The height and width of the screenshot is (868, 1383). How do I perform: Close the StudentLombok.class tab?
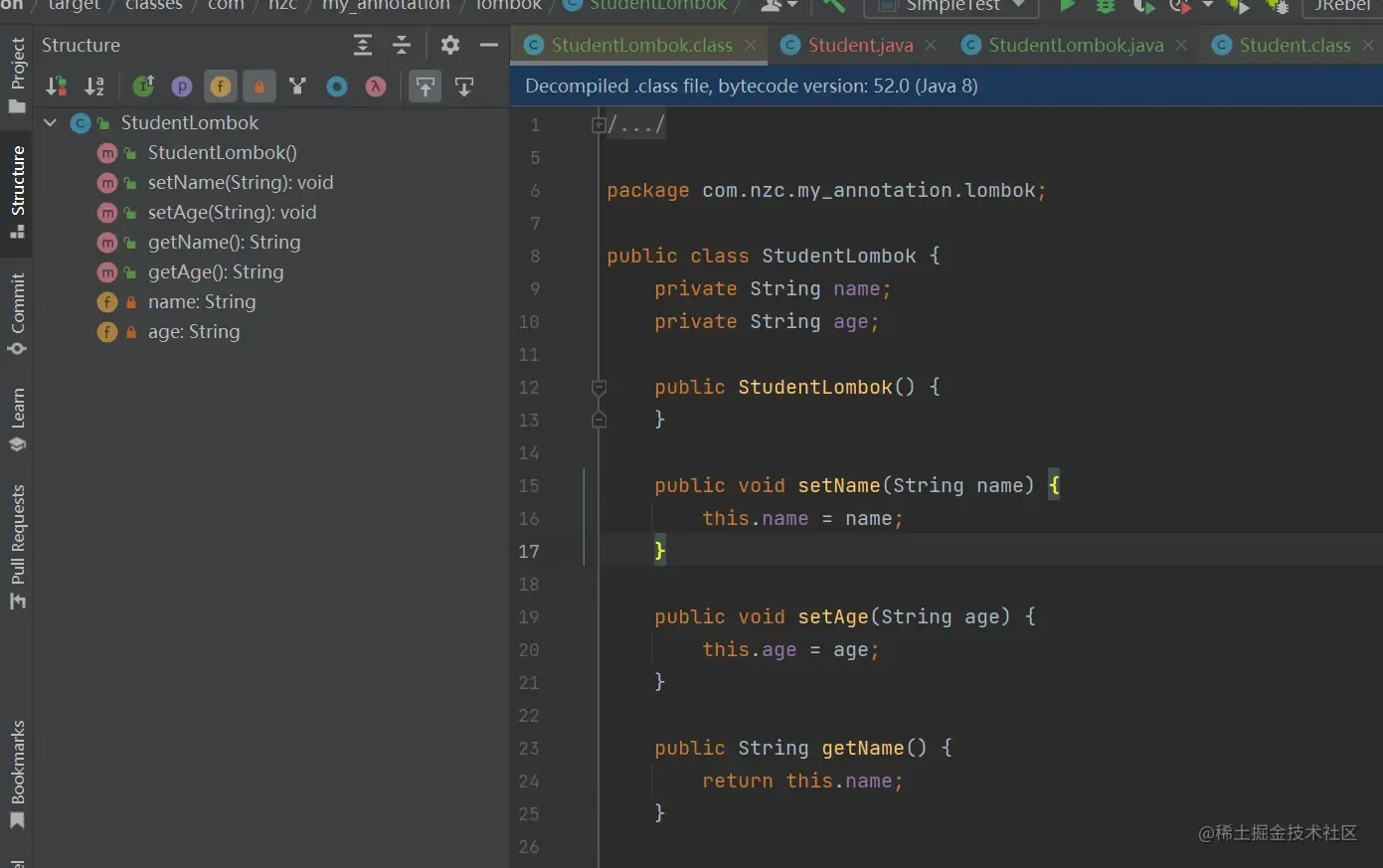pos(751,45)
